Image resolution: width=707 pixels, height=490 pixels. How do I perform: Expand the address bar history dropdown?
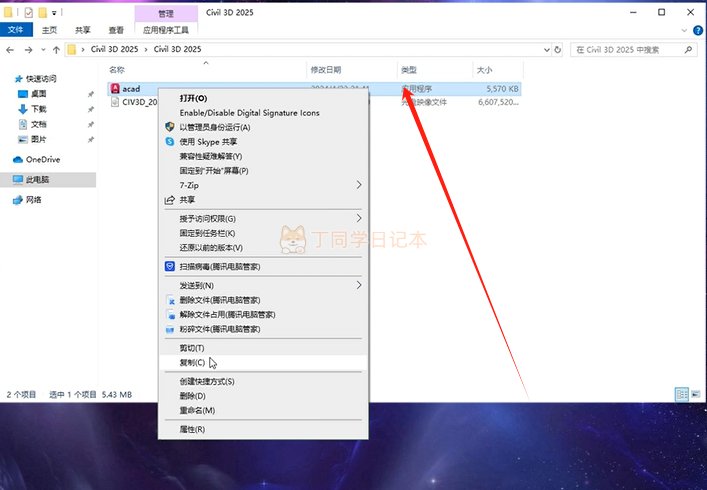546,50
